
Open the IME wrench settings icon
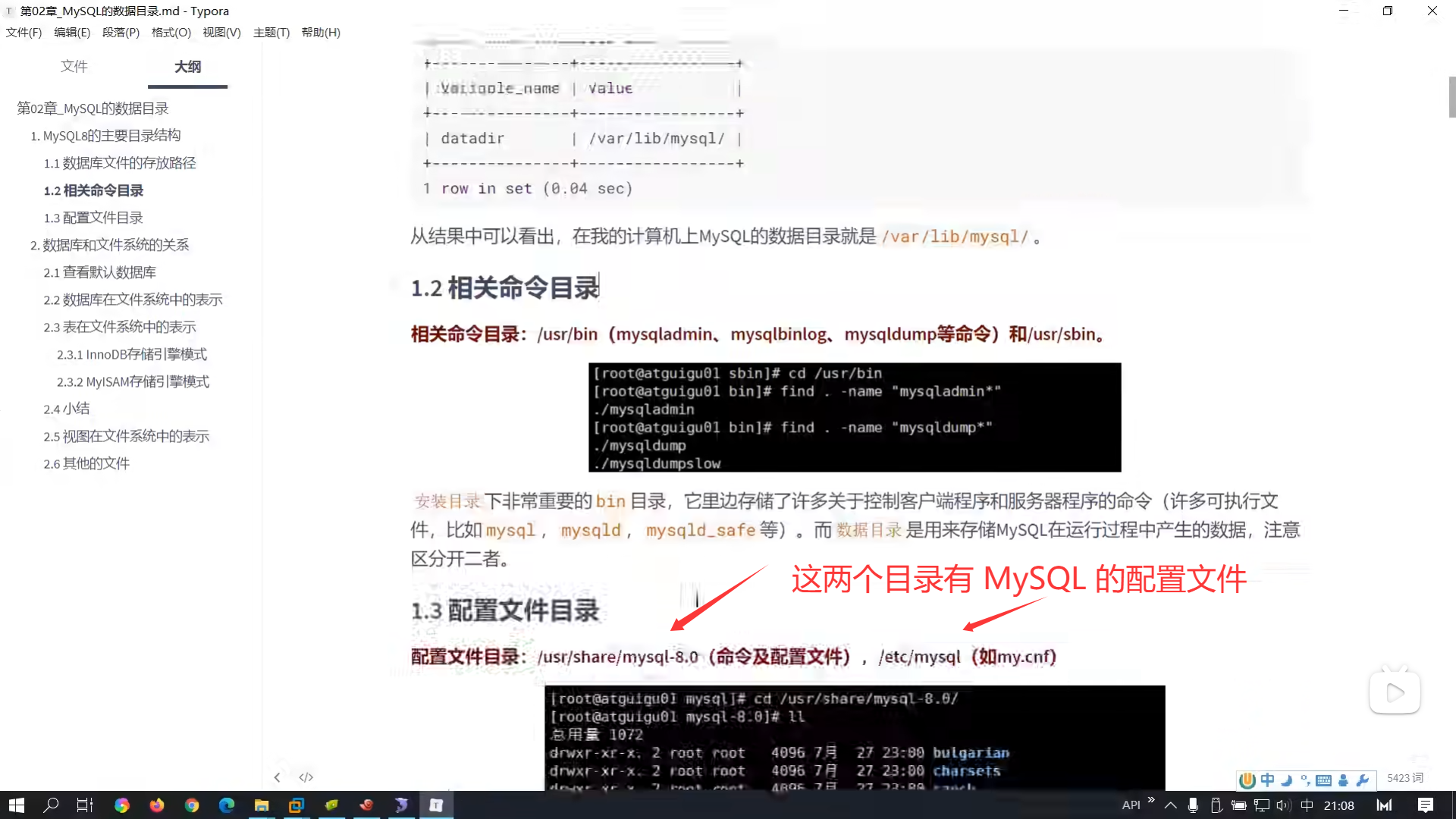pyautogui.click(x=1363, y=780)
